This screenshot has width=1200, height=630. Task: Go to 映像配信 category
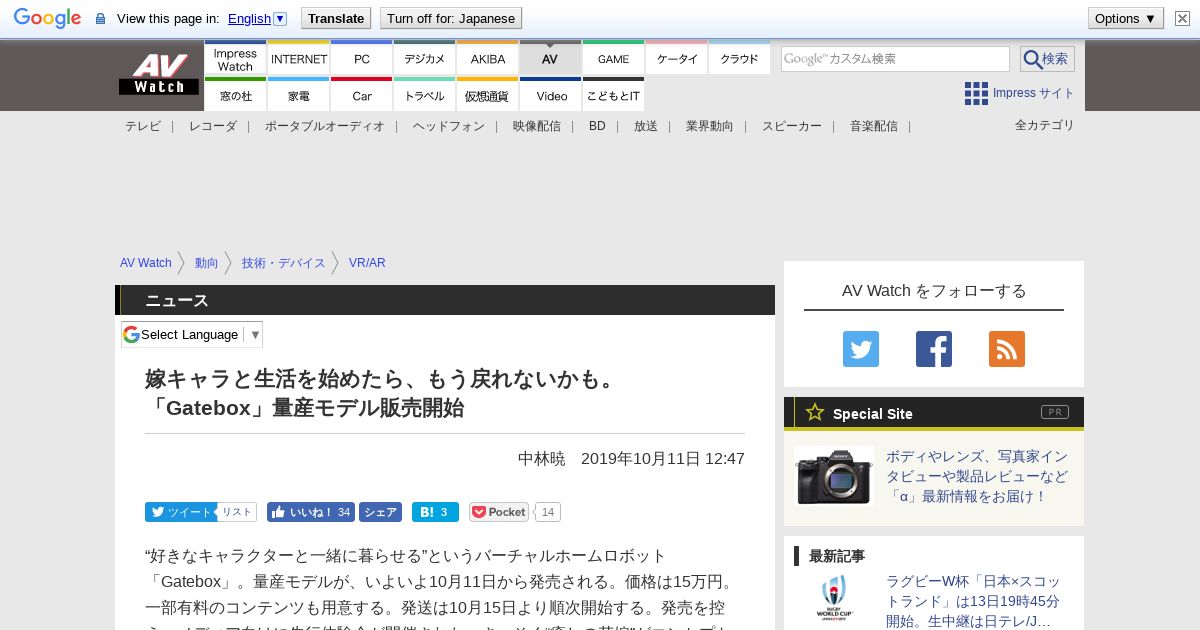click(x=537, y=126)
